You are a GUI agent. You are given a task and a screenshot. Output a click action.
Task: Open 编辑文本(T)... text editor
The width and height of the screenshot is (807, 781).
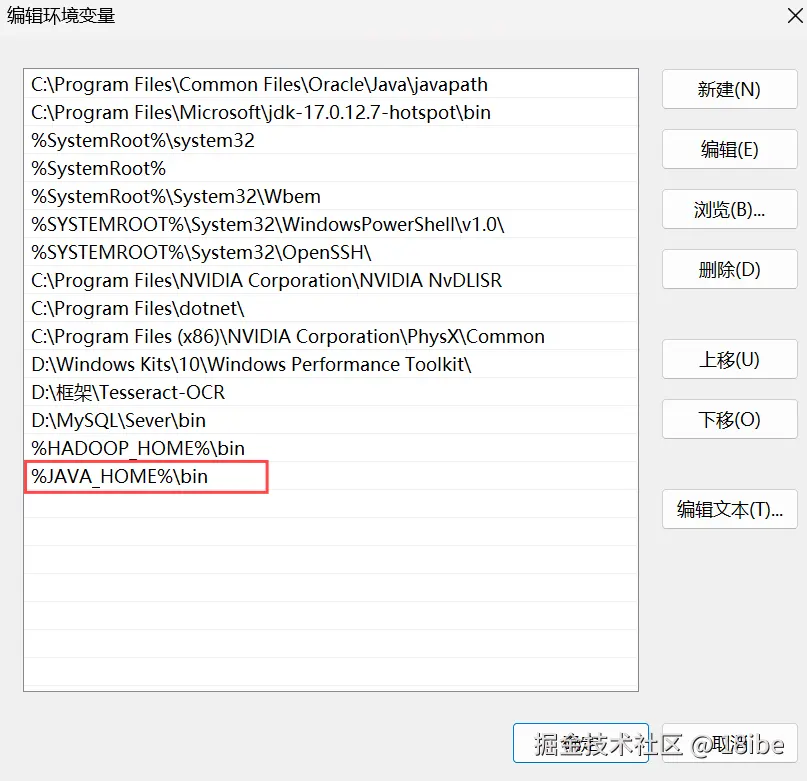coord(729,509)
